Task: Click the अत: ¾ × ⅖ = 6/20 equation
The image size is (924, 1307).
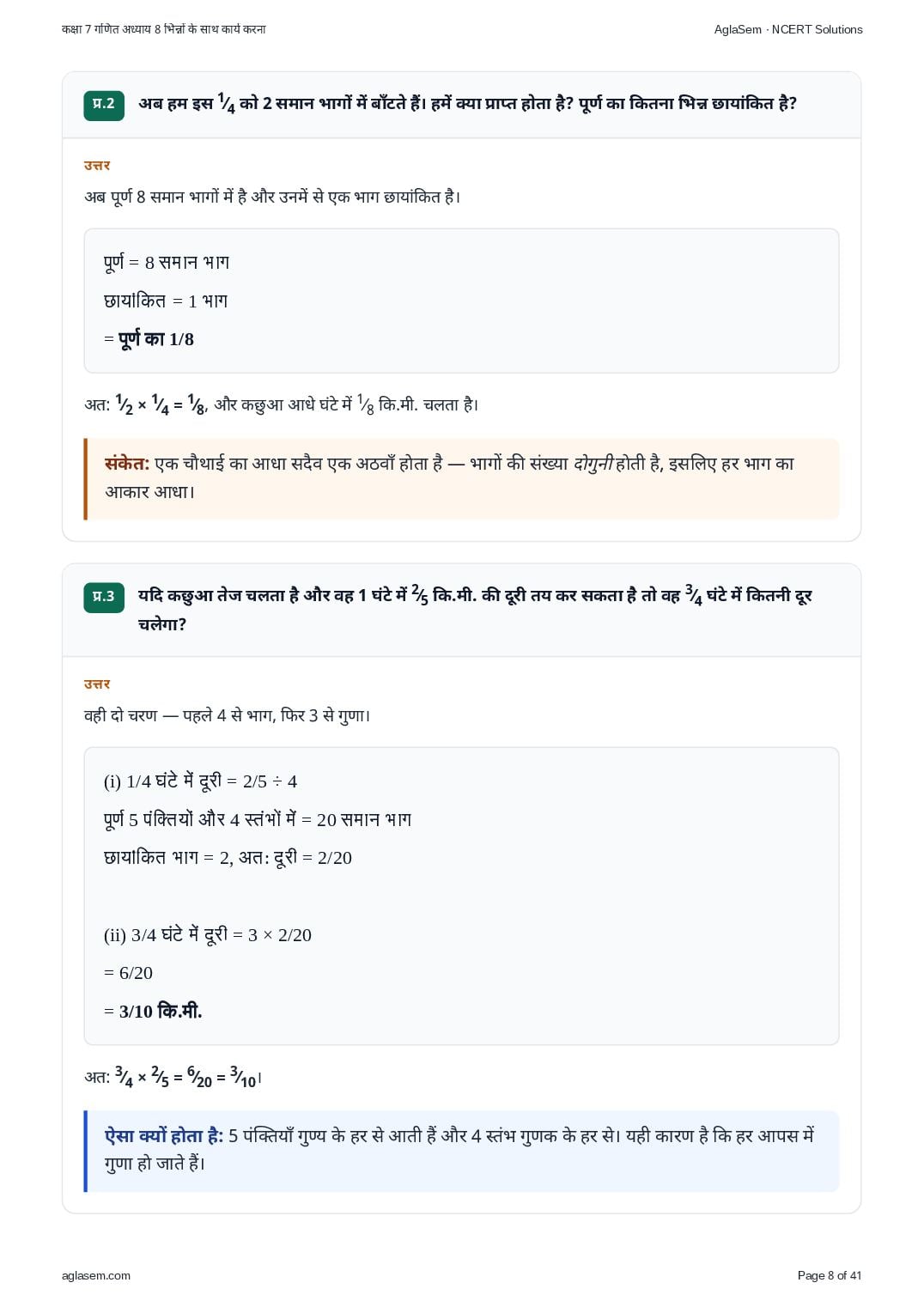Action: tap(173, 1078)
